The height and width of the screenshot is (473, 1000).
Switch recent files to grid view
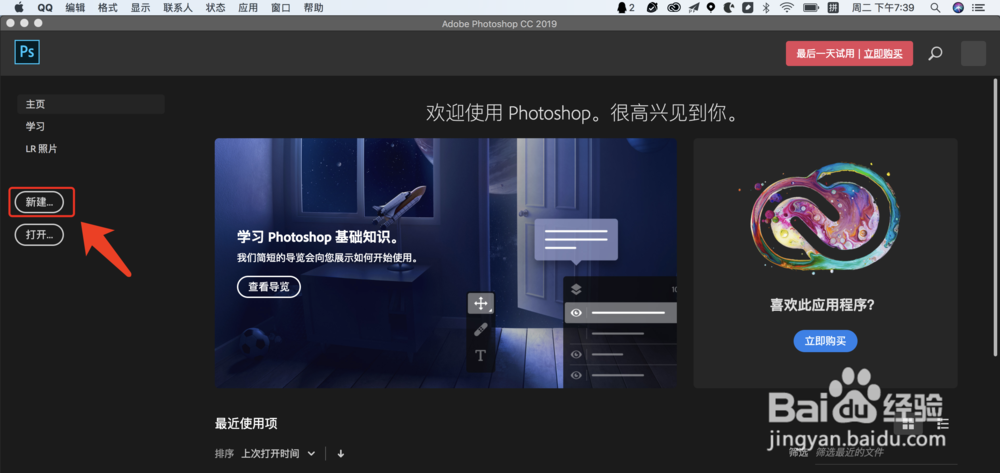[x=908, y=423]
